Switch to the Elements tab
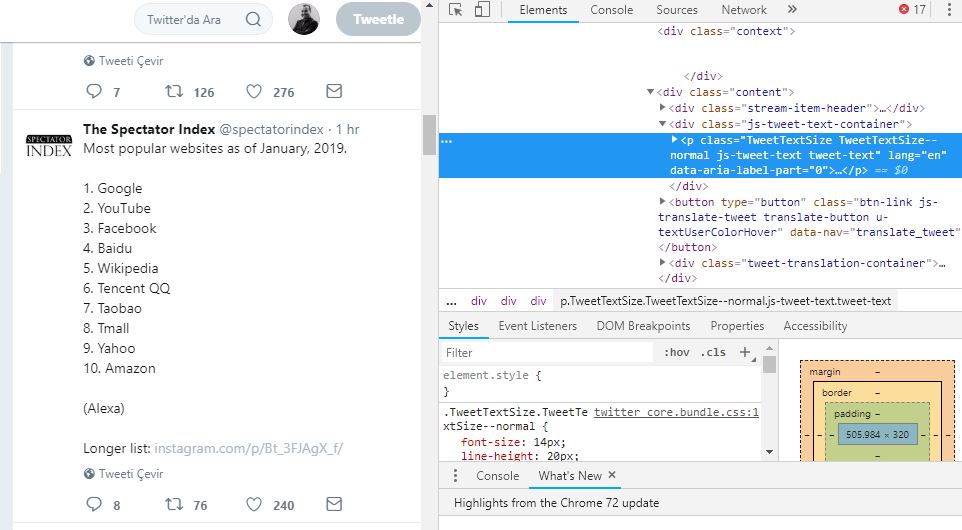962x530 pixels. pyautogui.click(x=543, y=10)
